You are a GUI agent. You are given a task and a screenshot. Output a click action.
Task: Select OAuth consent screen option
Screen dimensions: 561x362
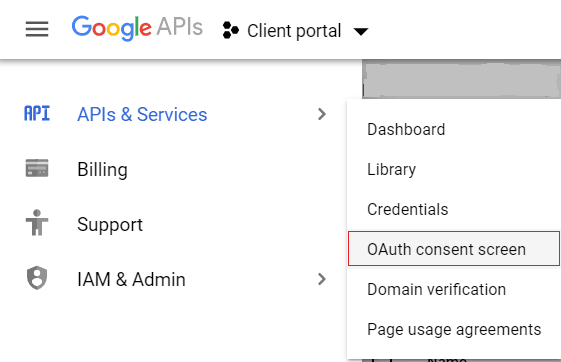pos(454,249)
